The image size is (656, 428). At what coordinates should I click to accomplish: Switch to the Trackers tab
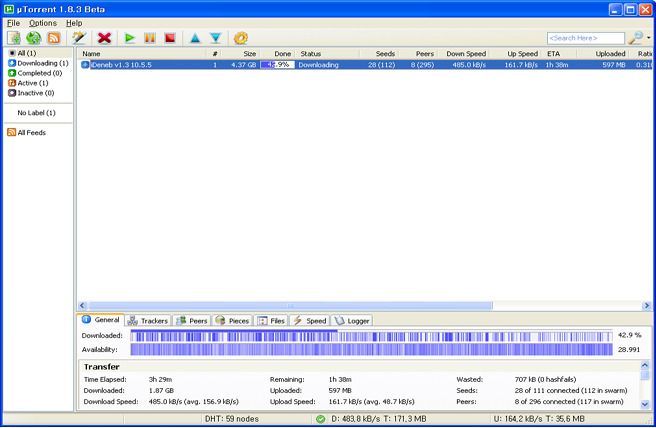pyautogui.click(x=148, y=321)
